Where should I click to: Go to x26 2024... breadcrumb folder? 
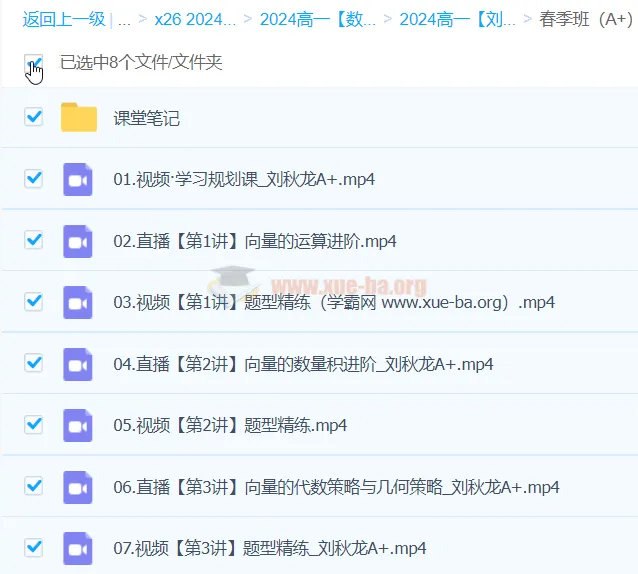tap(195, 18)
